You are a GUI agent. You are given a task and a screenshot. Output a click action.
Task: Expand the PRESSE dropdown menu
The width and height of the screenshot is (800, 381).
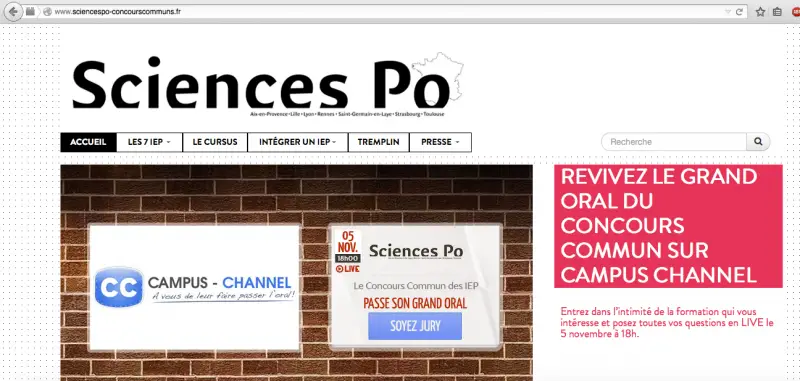pos(440,142)
